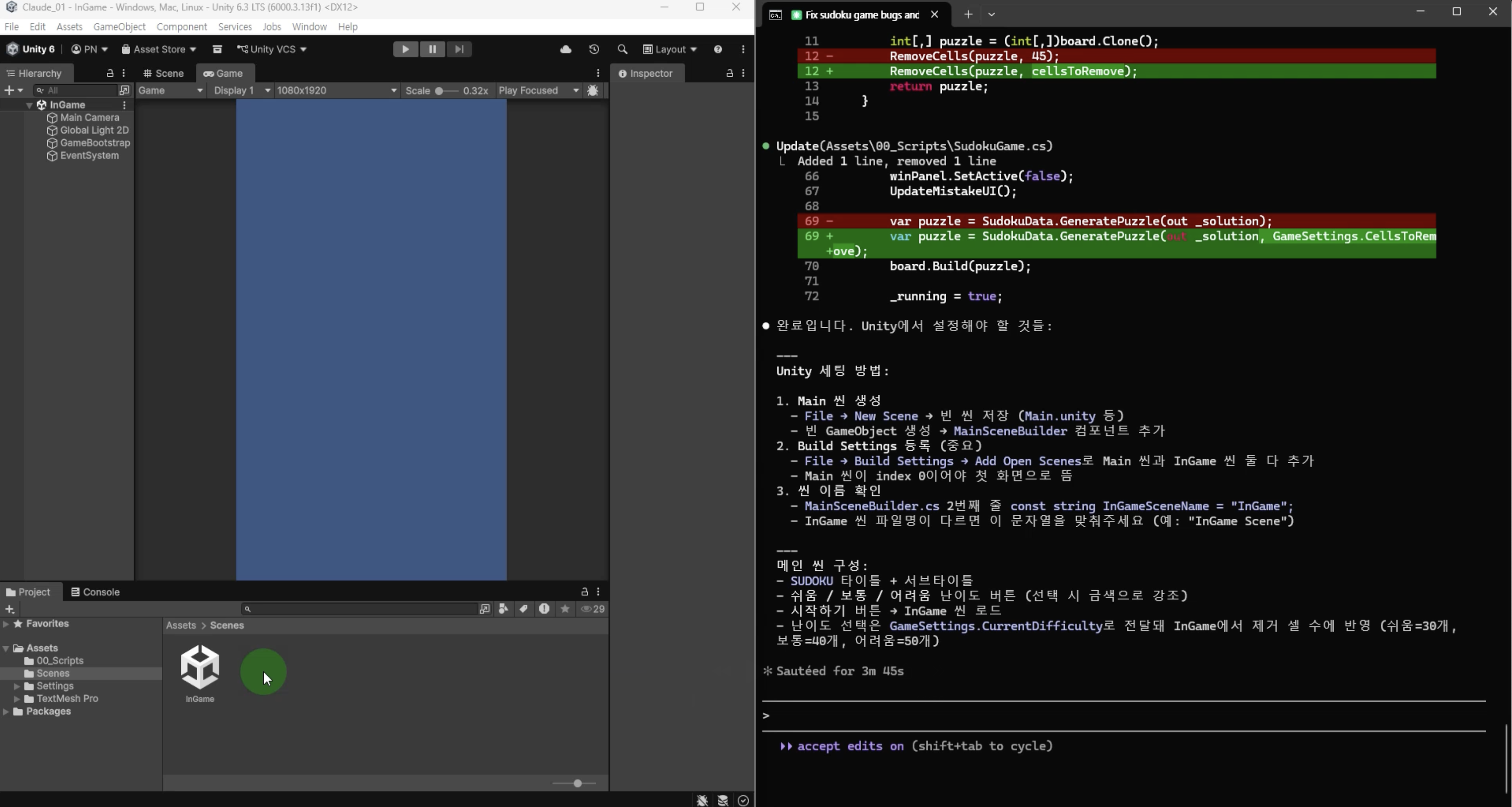The width and height of the screenshot is (1512, 807).
Task: Open InGame scene row options dots
Action: [x=124, y=105]
